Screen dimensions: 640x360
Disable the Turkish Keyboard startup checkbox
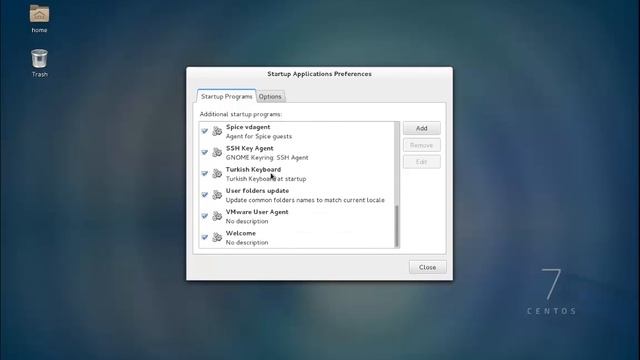[x=205, y=173]
